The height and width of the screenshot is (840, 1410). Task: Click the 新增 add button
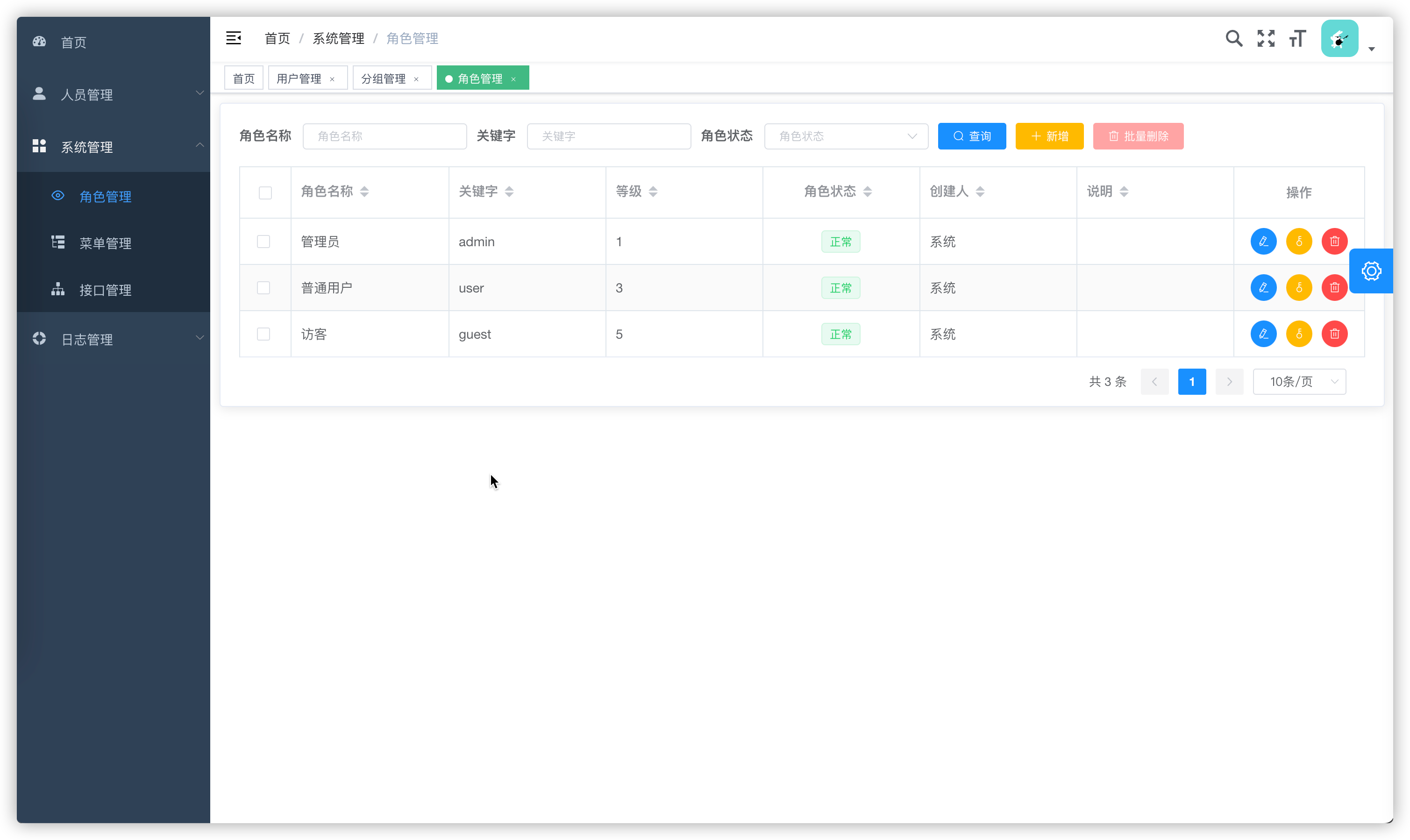coord(1049,136)
